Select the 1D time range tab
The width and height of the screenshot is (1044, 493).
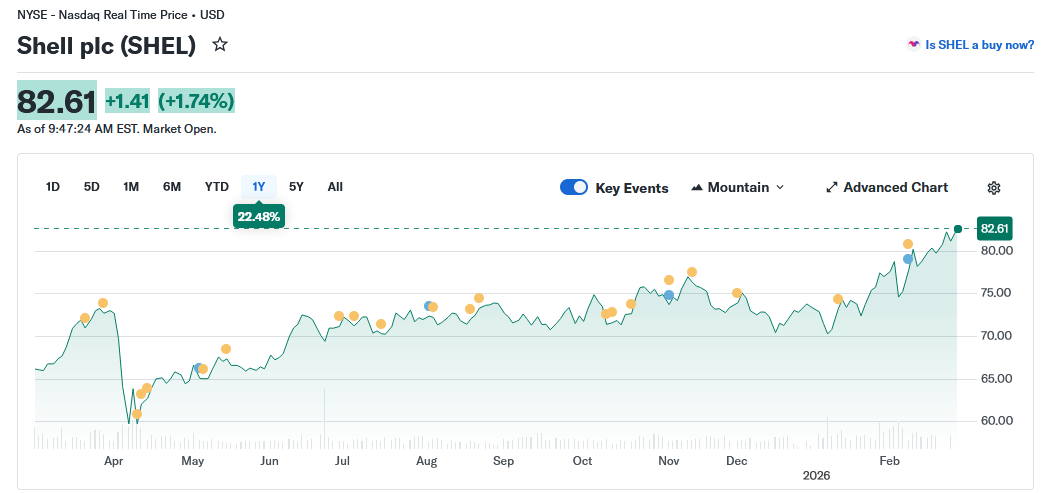pos(53,187)
